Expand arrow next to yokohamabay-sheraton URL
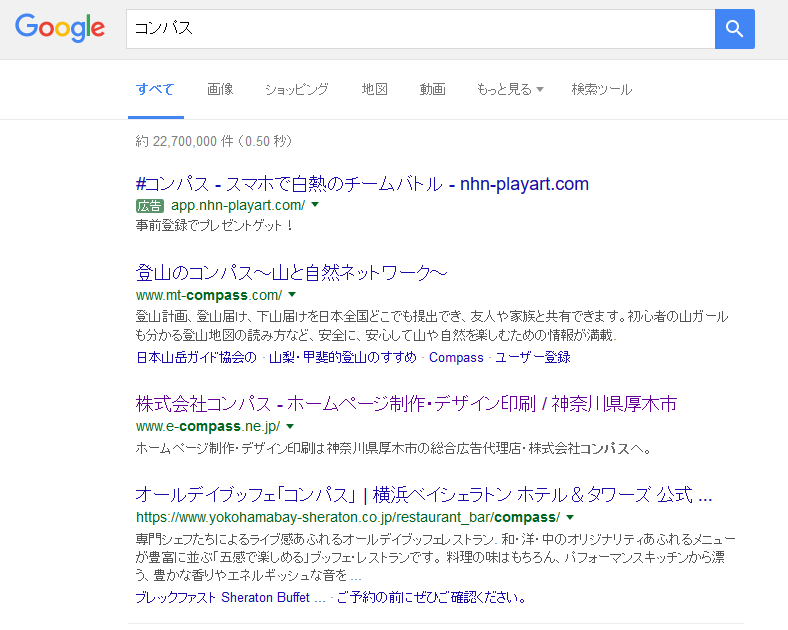Viewport: 788px width, 630px height. point(570,517)
